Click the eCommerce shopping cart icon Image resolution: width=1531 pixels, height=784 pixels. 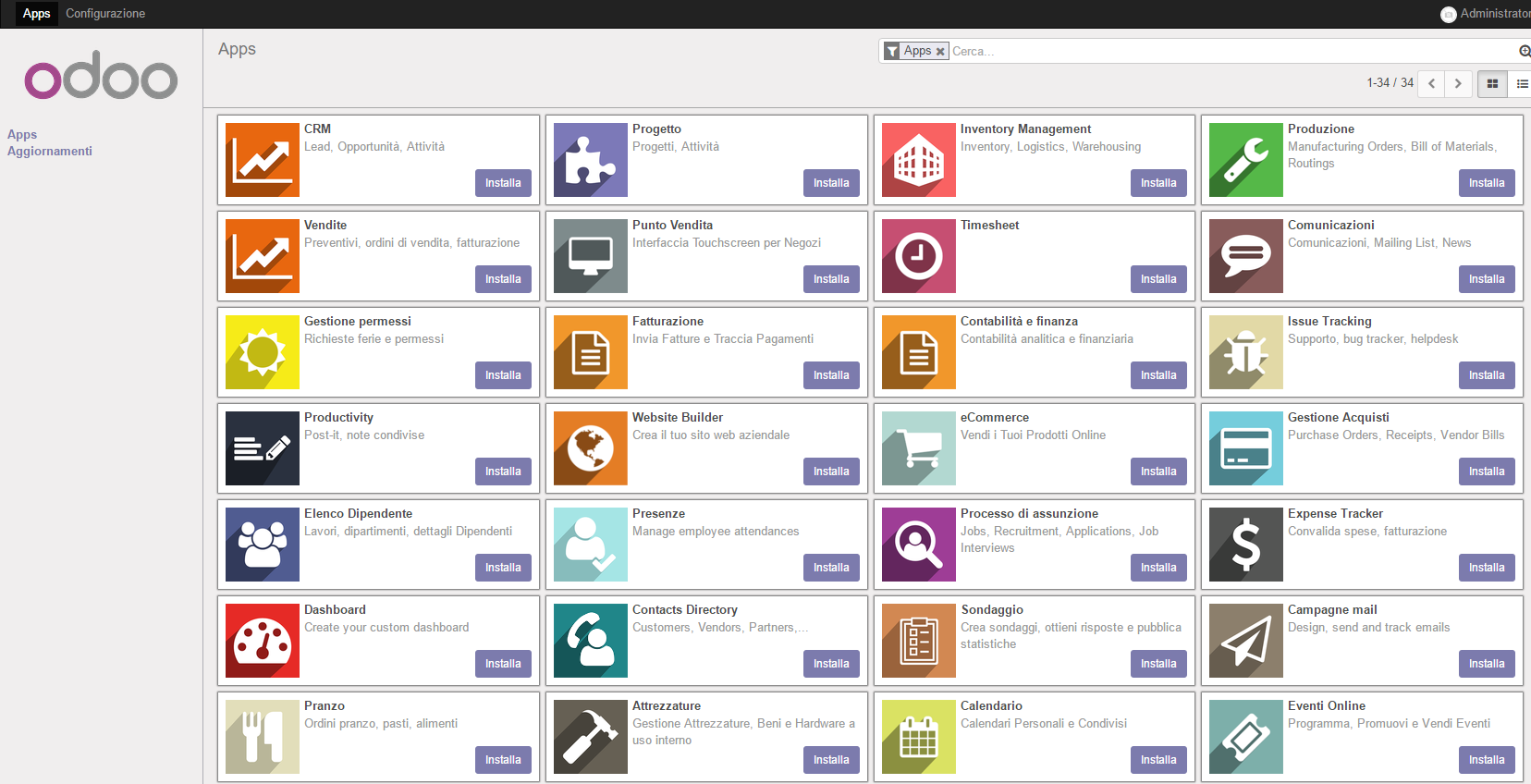click(x=919, y=448)
